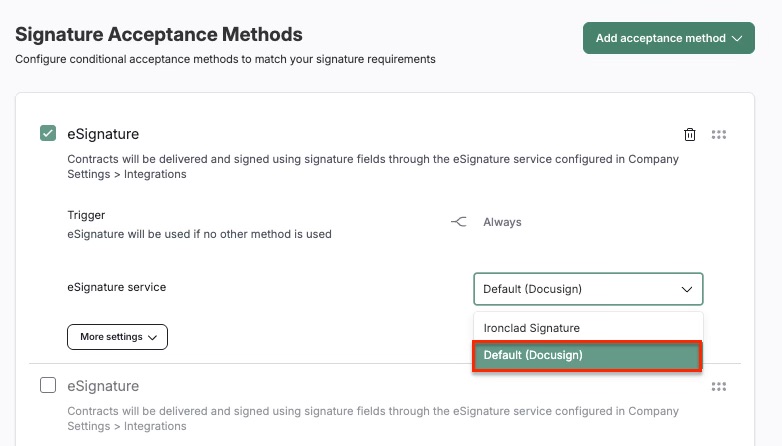
Task: Grab the drag handle of the checked eSignature method
Action: click(x=719, y=134)
